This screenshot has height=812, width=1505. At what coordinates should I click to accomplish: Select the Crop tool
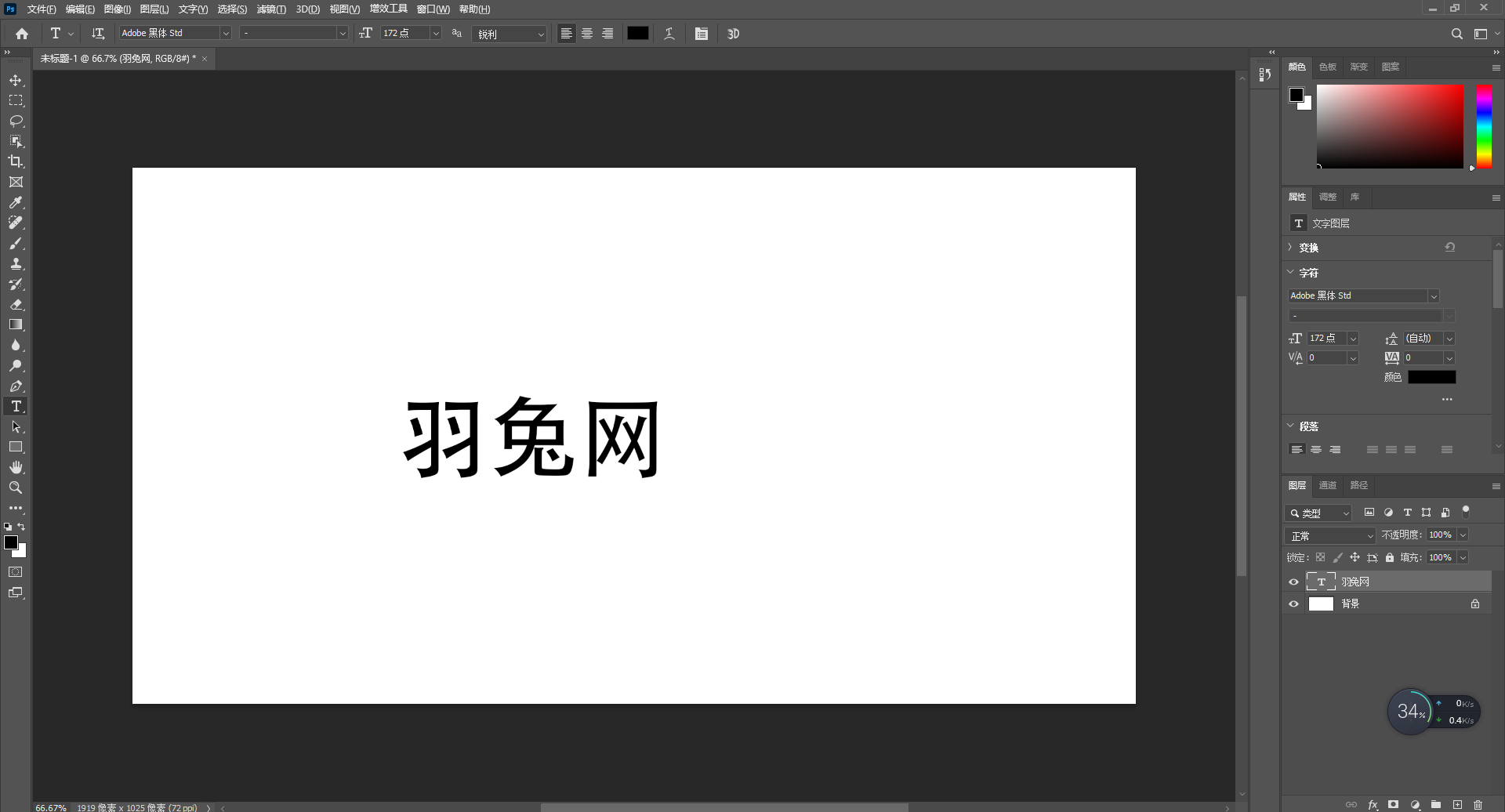(x=16, y=161)
